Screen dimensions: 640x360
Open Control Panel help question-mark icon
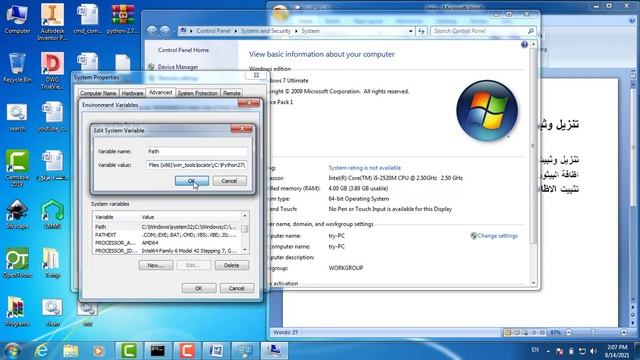pyautogui.click(x=524, y=44)
